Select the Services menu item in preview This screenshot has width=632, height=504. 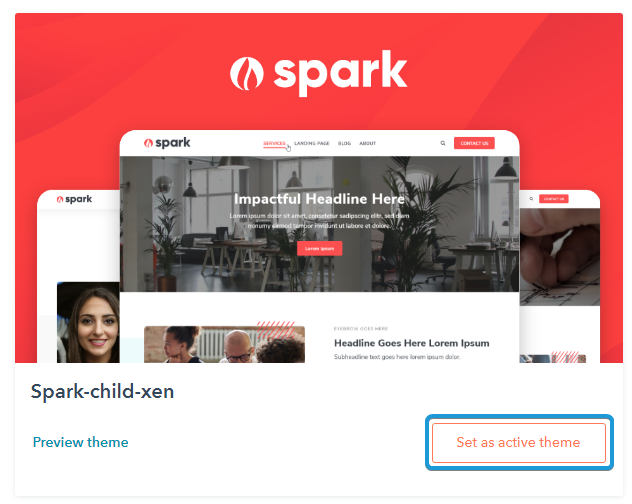[274, 144]
